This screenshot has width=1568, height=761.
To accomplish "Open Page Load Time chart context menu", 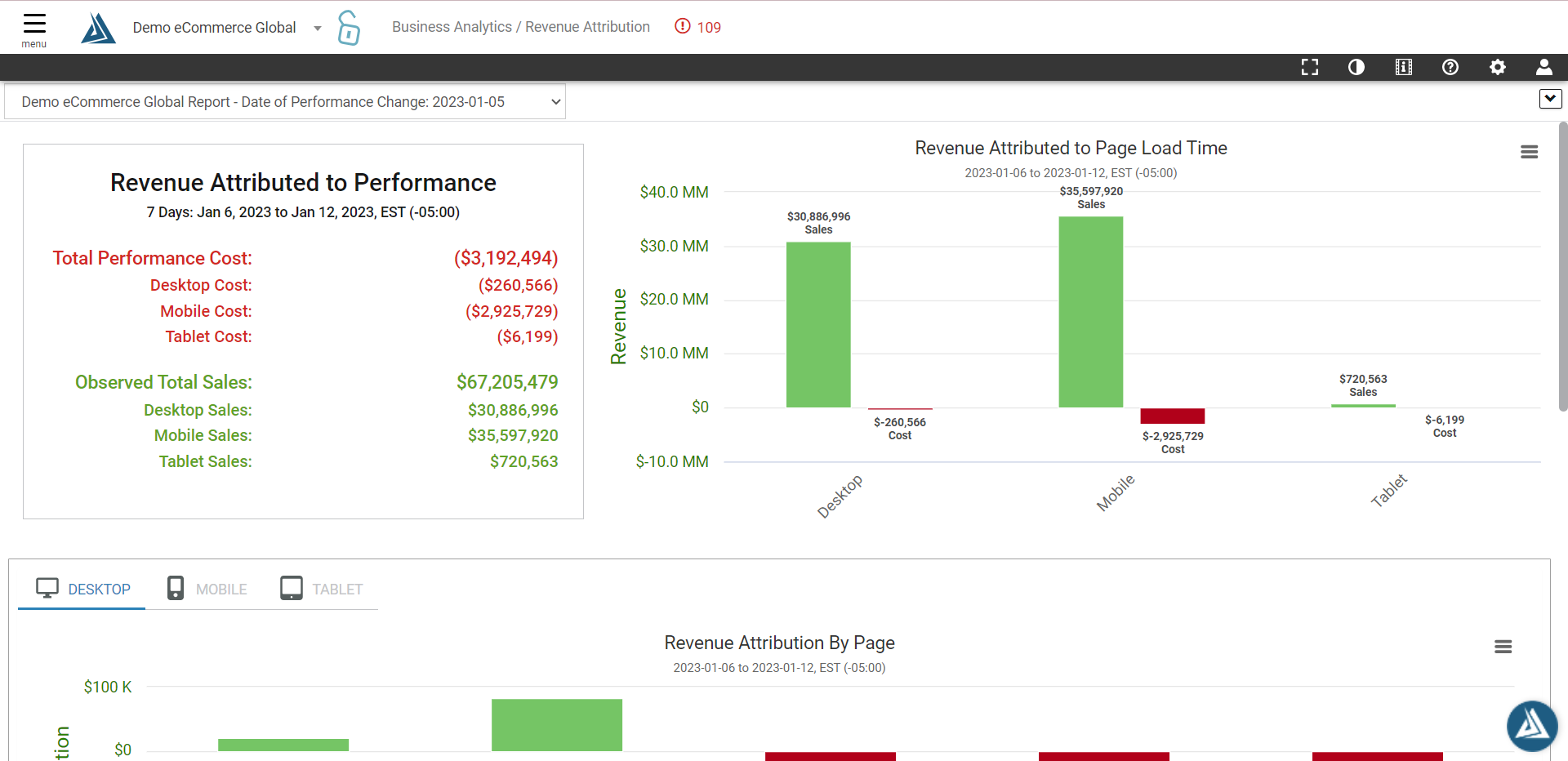I will pyautogui.click(x=1530, y=152).
